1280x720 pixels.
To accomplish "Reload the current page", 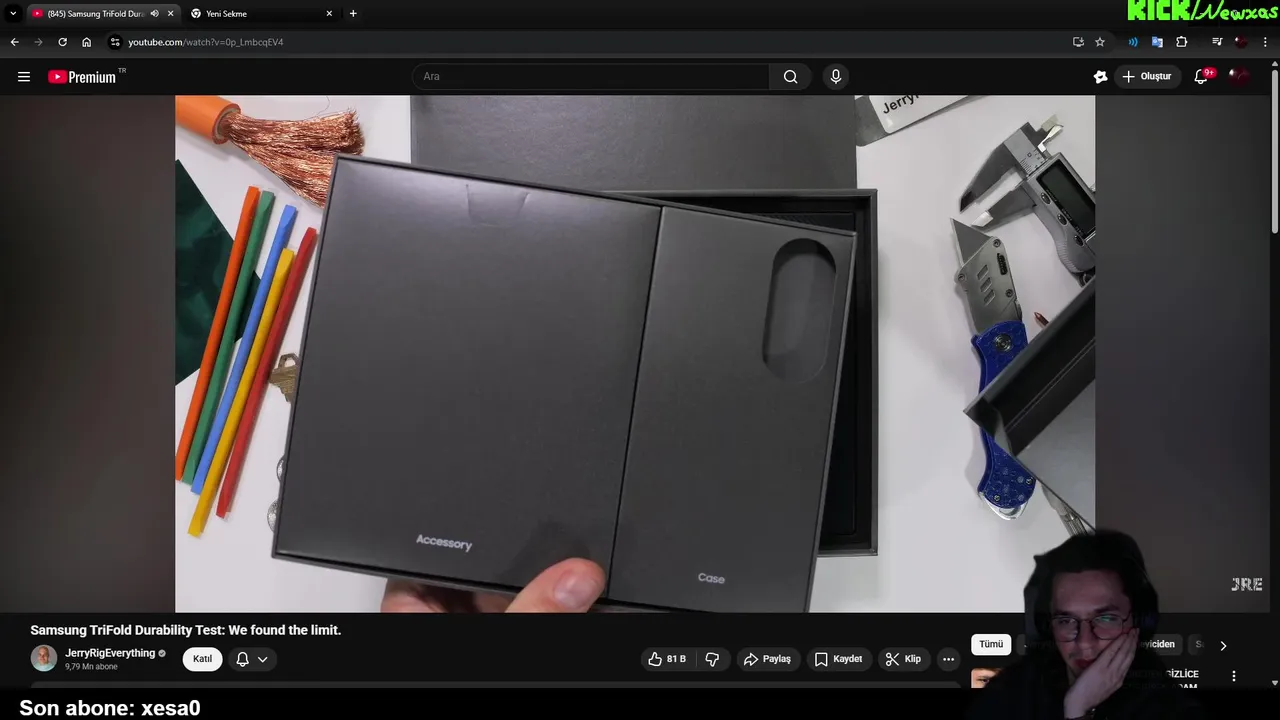I will click(62, 42).
